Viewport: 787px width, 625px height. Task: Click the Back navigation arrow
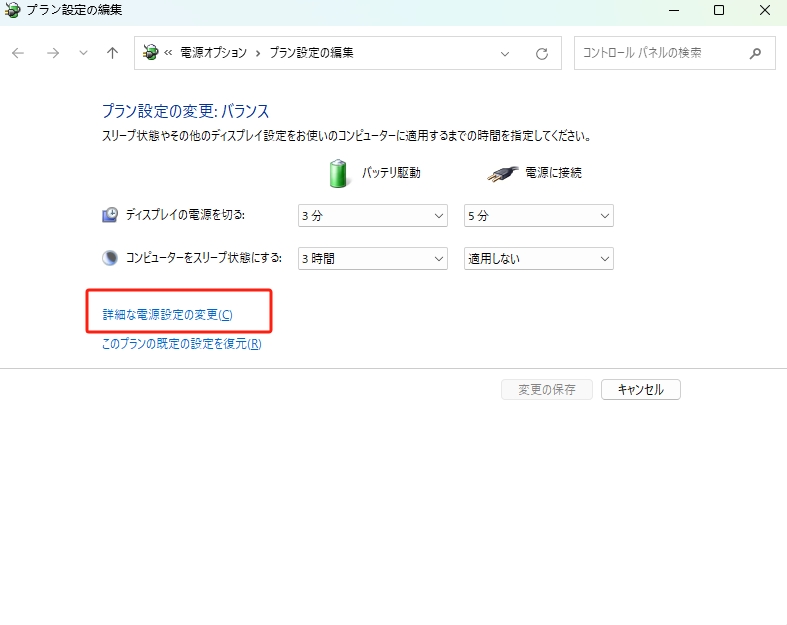pyautogui.click(x=18, y=53)
